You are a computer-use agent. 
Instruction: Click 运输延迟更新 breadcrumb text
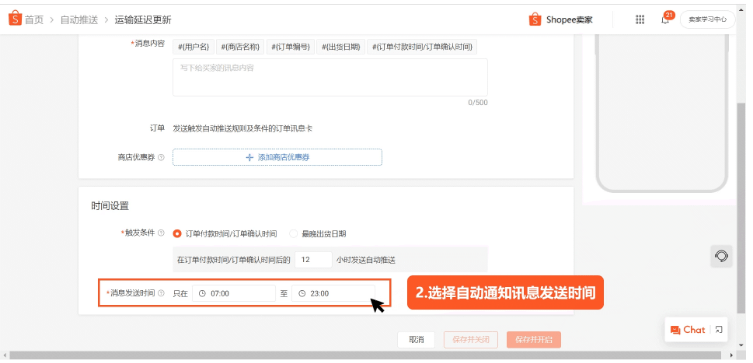pyautogui.click(x=143, y=20)
